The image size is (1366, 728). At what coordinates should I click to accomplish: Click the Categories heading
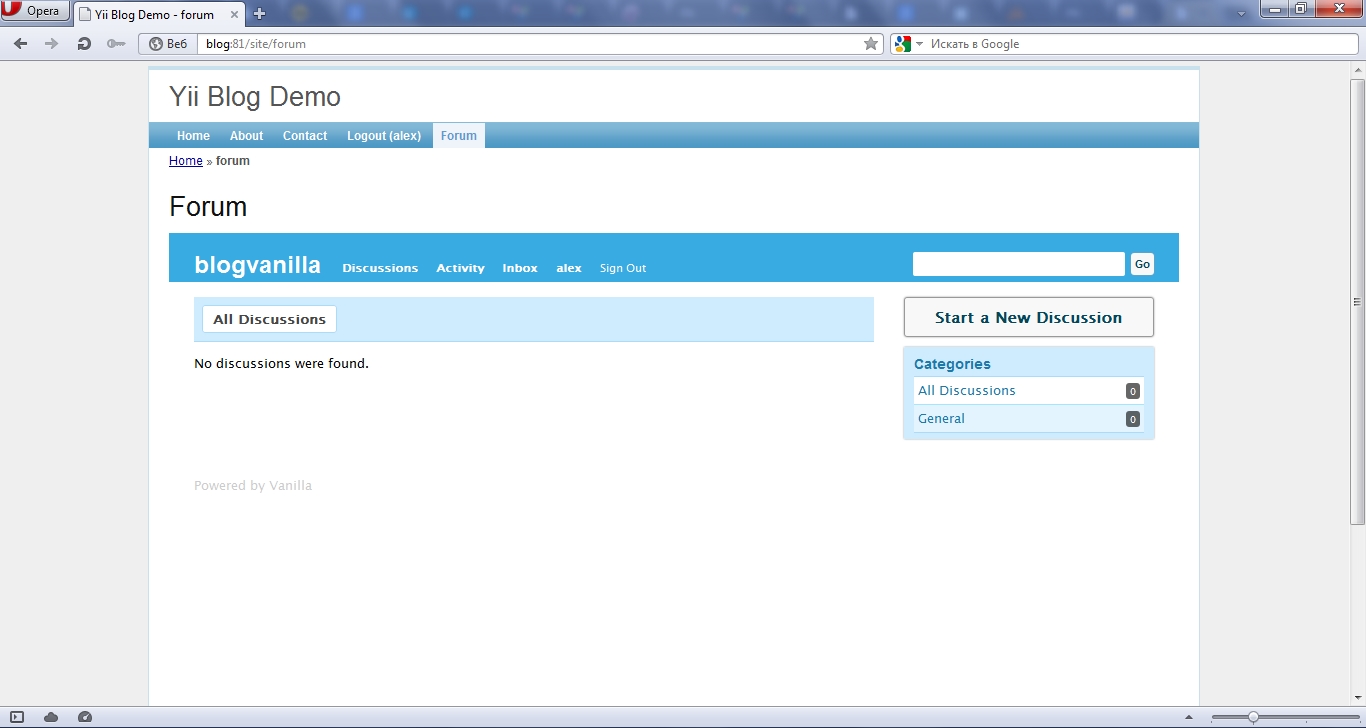pos(952,364)
